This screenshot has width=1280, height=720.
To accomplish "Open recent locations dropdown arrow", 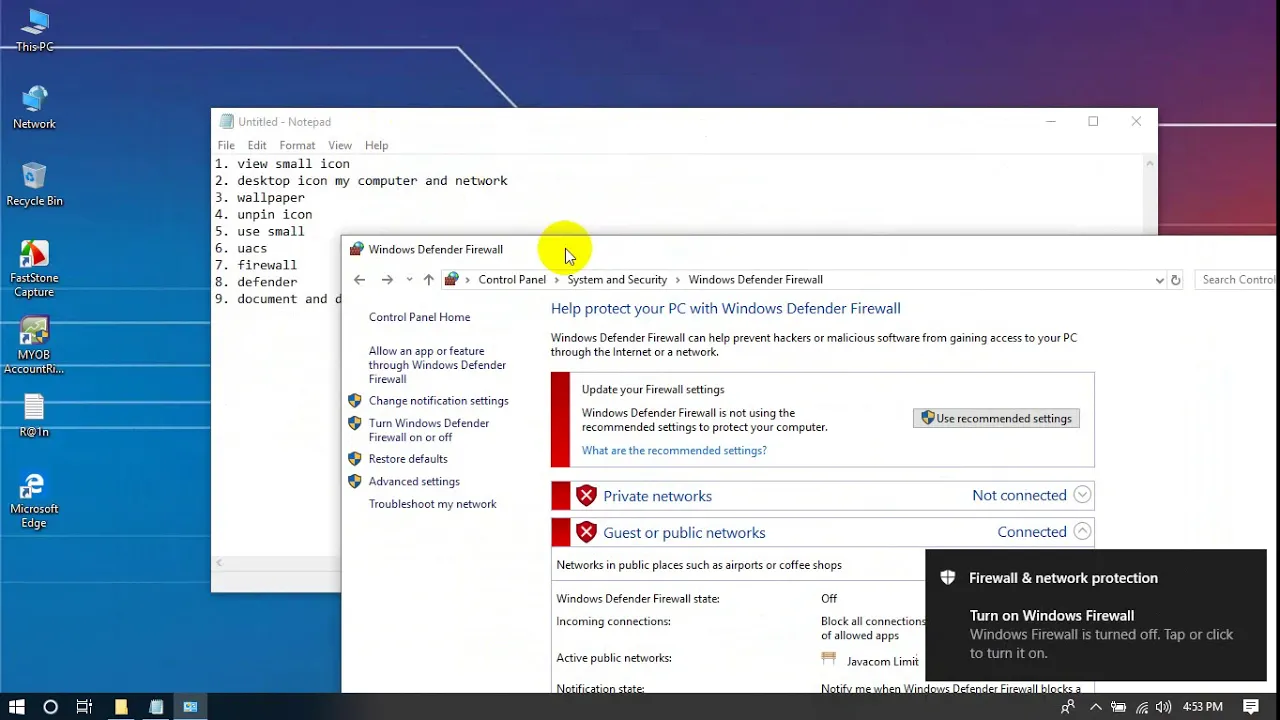I will coord(409,280).
